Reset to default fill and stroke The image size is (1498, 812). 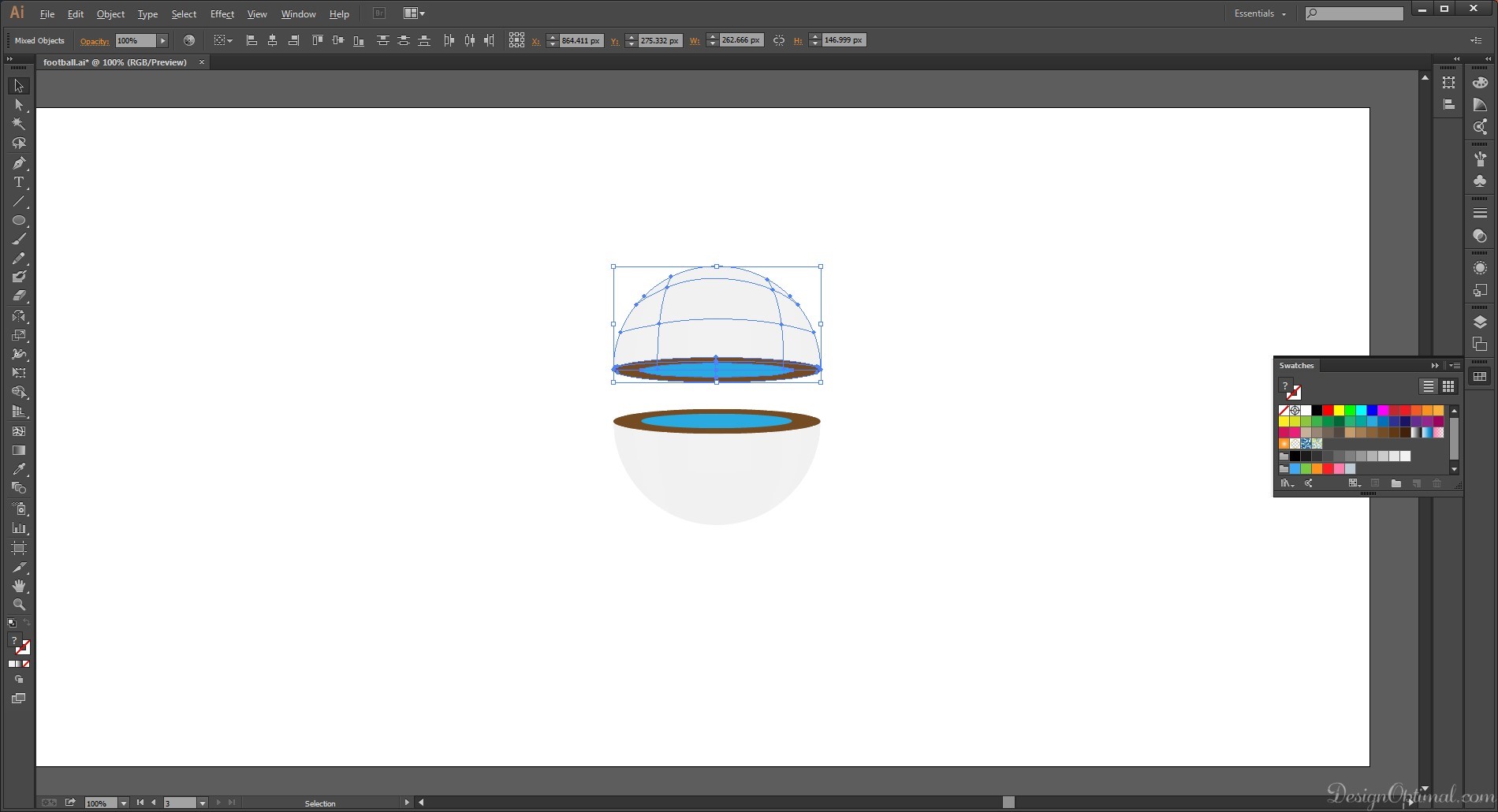point(12,623)
